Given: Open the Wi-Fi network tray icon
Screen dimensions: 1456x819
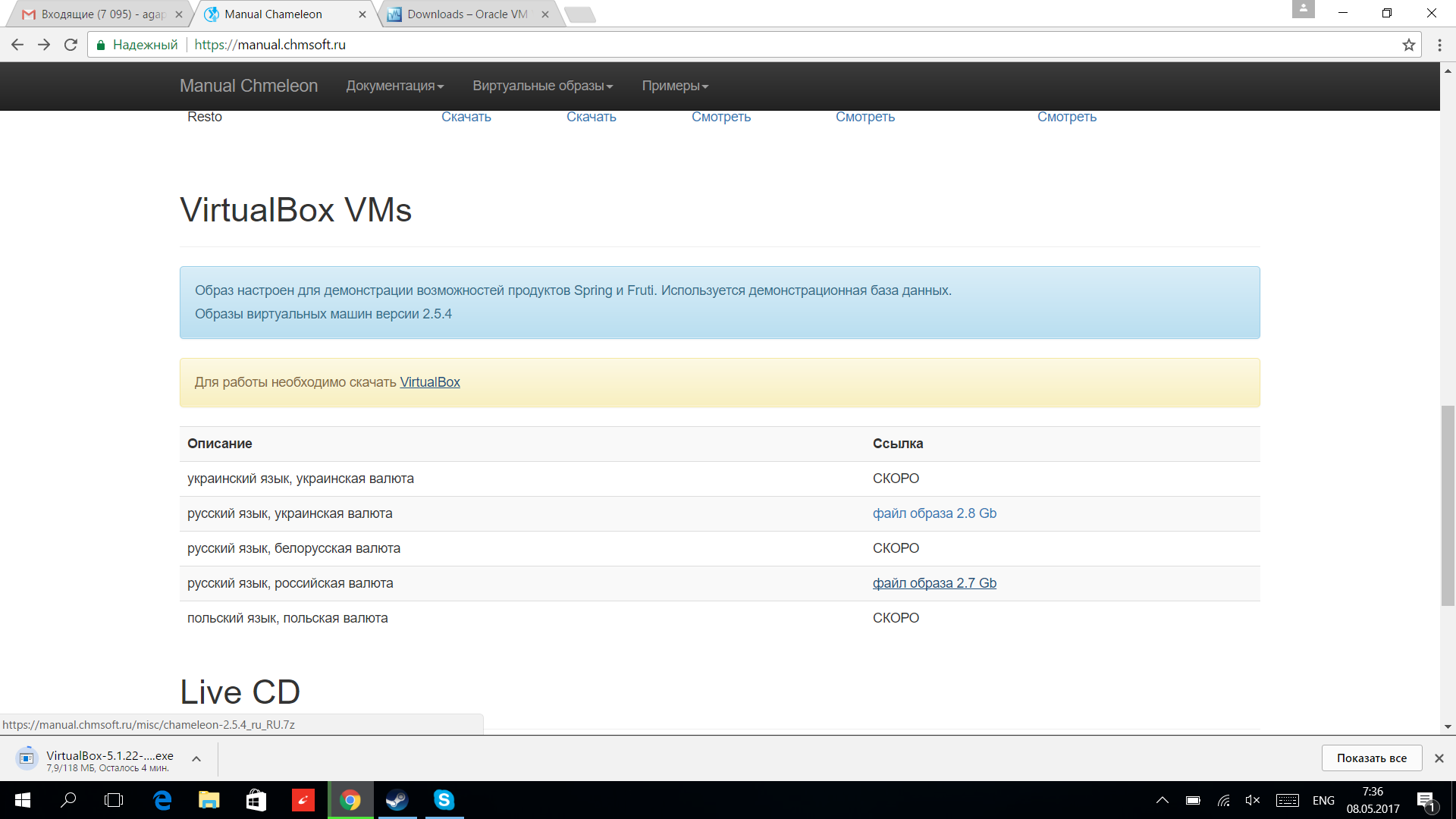Looking at the screenshot, I should coord(1223,801).
